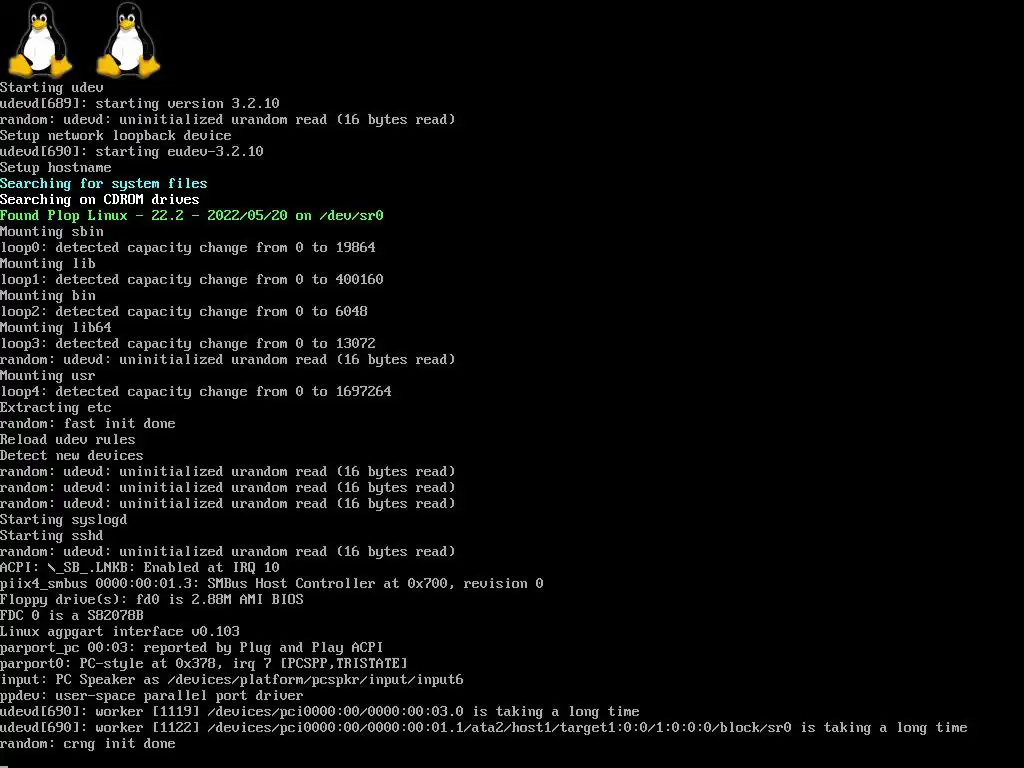
Task: Click the 'Detect new devices' line
Action: 72,455
